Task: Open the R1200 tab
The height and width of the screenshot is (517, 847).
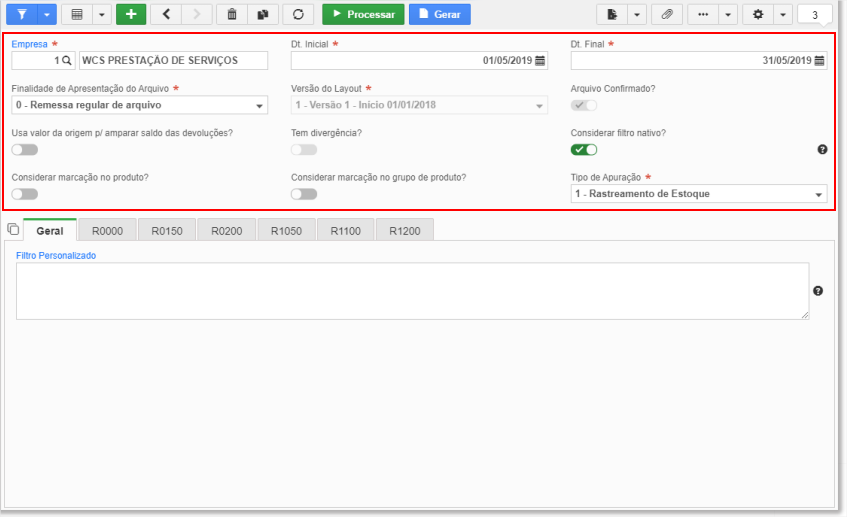Action: click(x=405, y=231)
